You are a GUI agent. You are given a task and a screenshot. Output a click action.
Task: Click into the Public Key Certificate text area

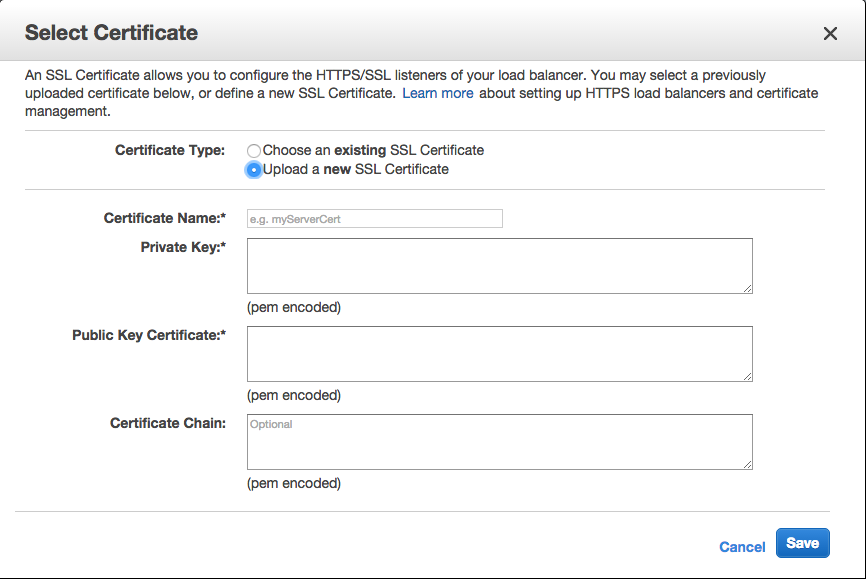click(499, 354)
